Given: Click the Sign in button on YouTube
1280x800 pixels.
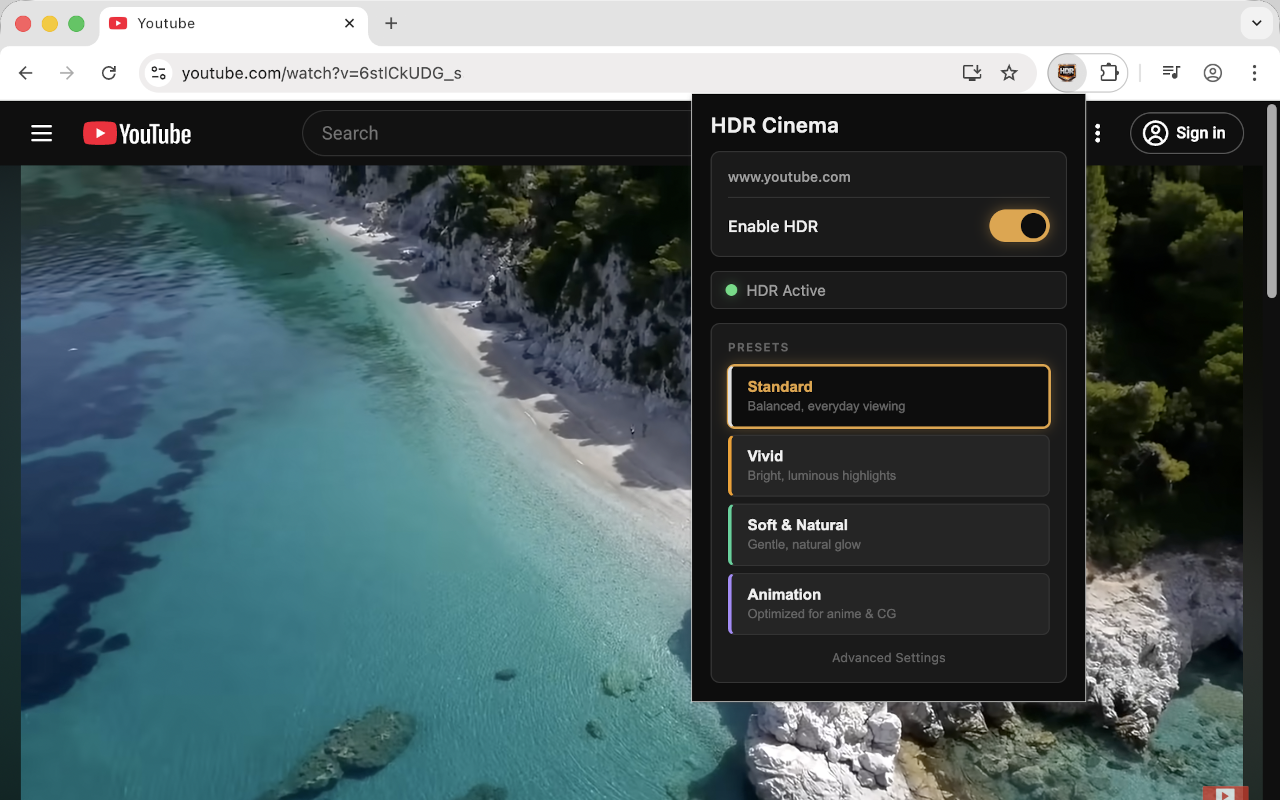Looking at the screenshot, I should [1187, 133].
